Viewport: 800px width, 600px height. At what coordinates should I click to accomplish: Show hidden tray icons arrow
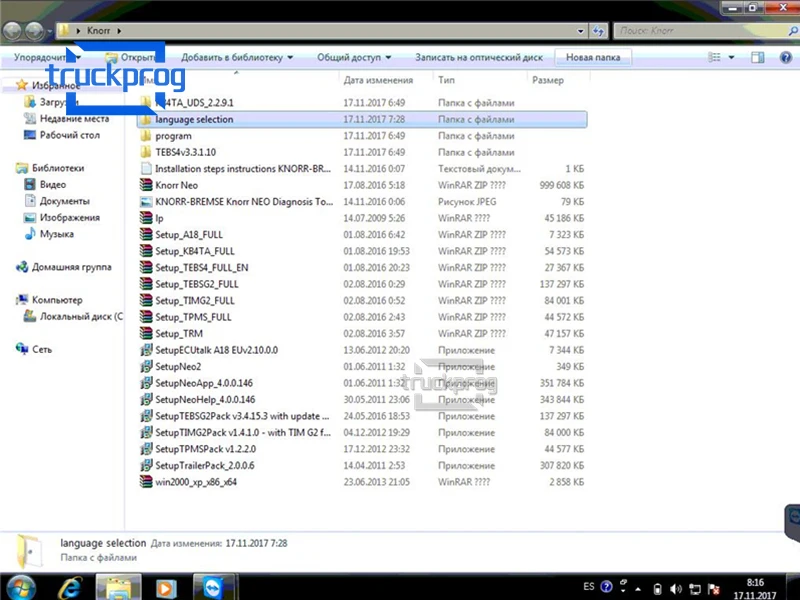click(x=638, y=589)
